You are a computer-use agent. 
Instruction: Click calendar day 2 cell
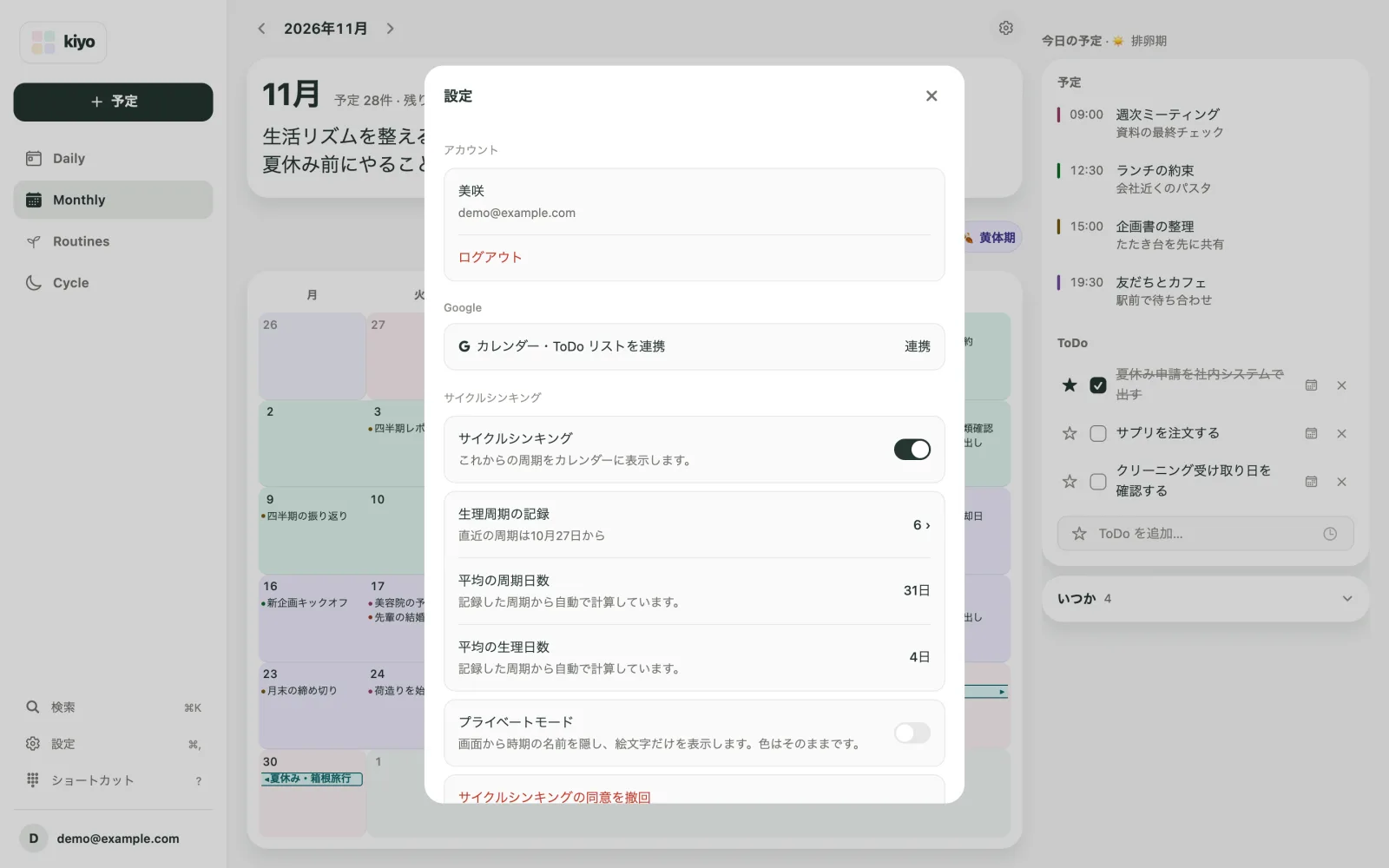312,444
